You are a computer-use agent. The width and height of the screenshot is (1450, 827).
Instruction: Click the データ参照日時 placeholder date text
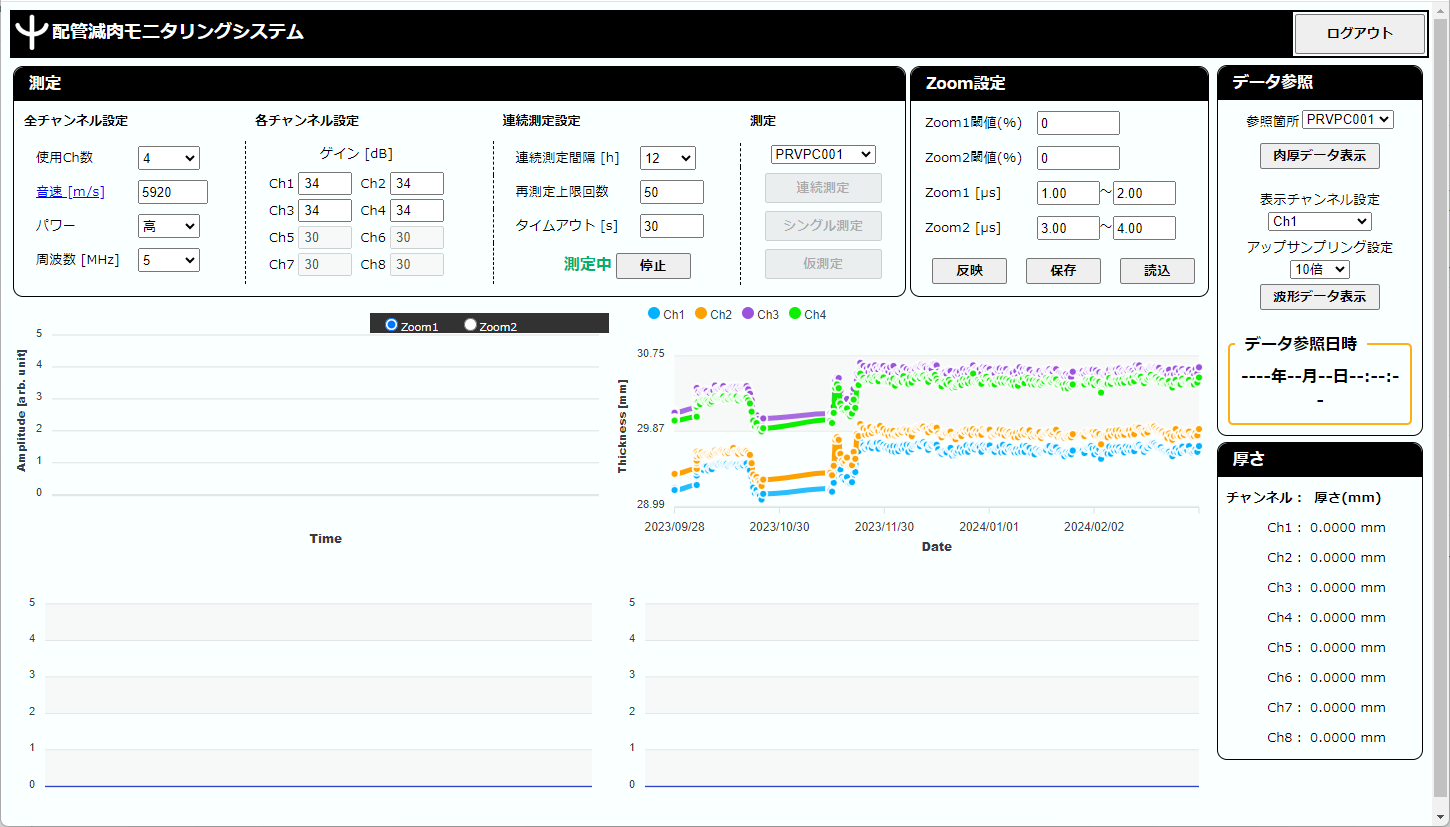click(1320, 387)
